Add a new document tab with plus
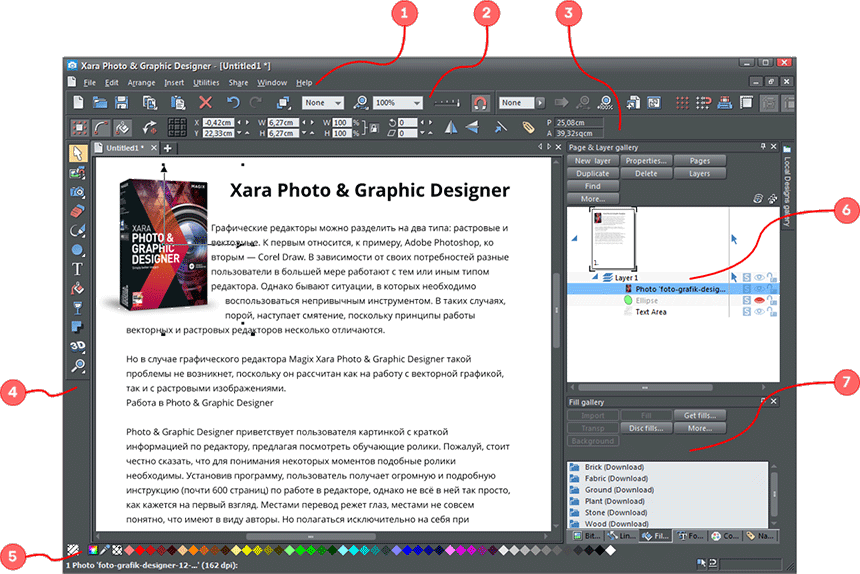Screen dimensions: 860x574 [168, 148]
